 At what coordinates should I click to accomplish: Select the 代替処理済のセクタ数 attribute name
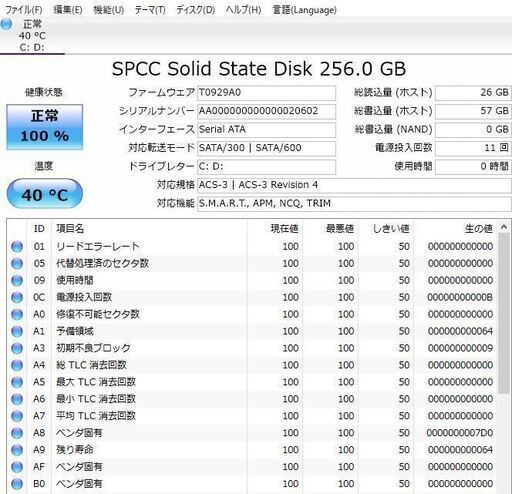(102, 264)
